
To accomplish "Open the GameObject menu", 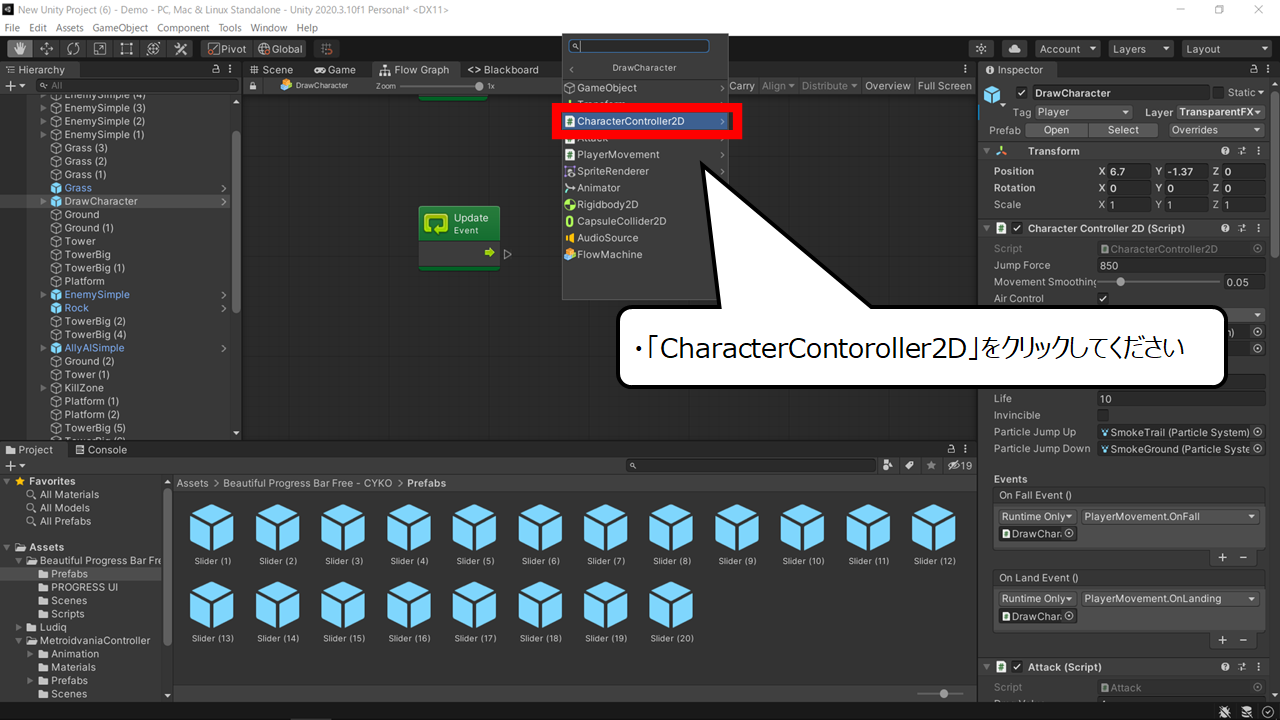I will point(119,28).
